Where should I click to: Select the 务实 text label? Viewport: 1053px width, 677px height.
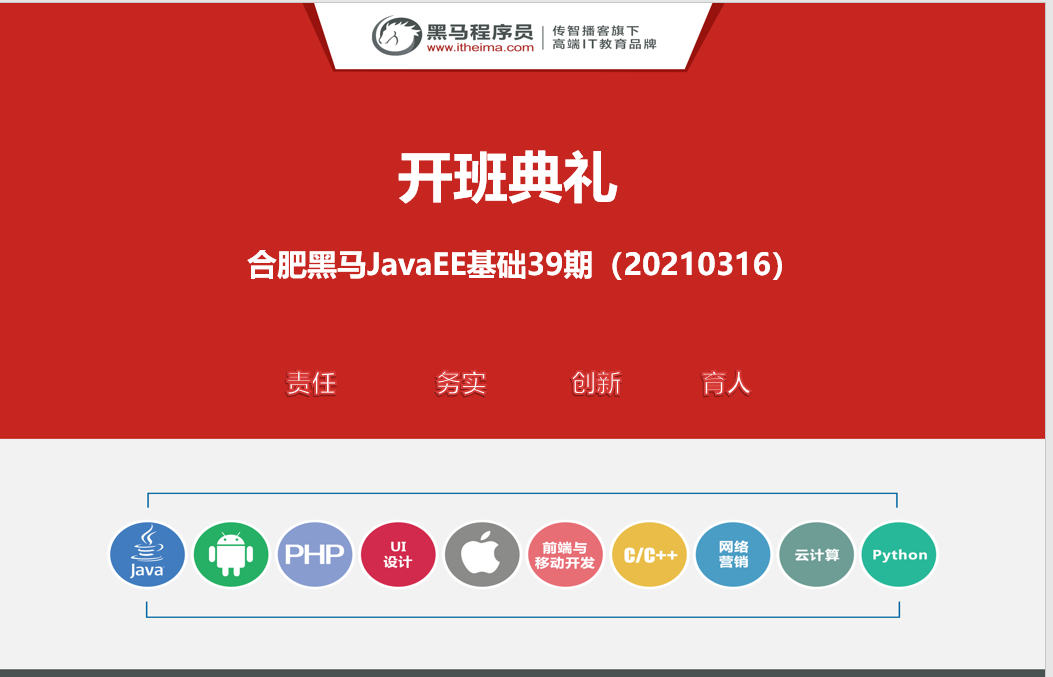tap(461, 384)
